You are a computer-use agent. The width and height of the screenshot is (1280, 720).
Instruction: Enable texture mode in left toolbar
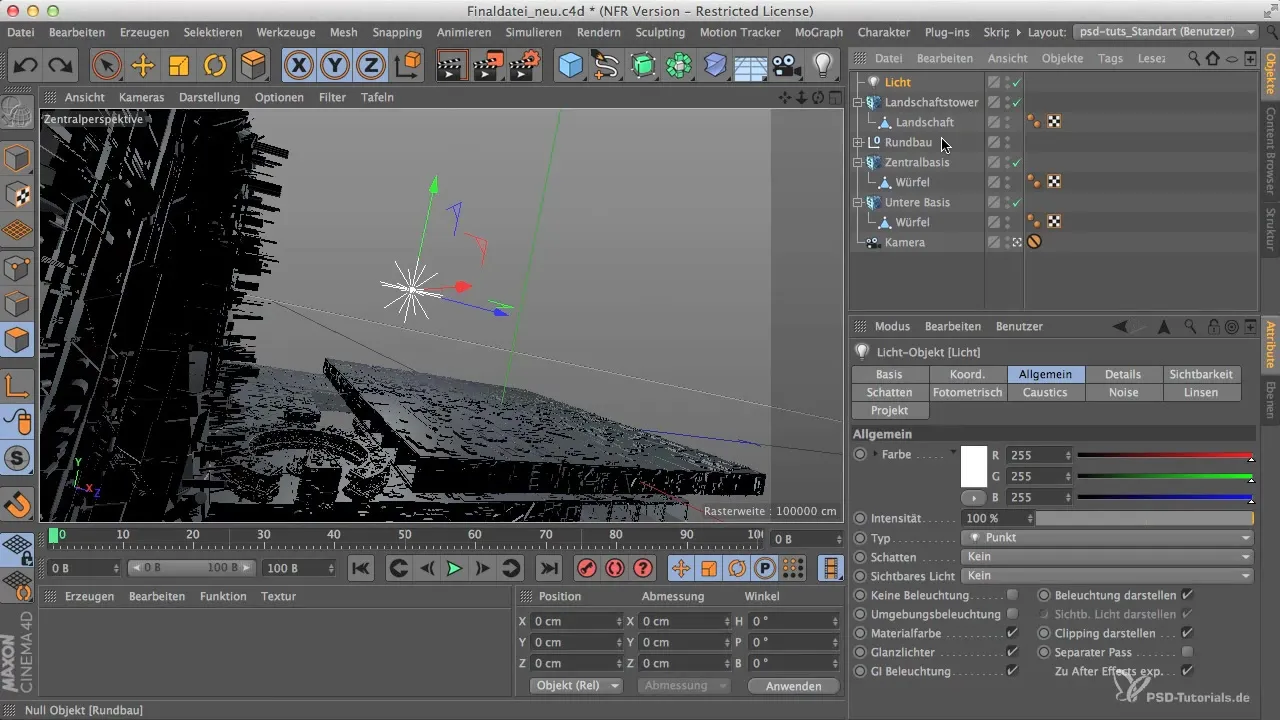click(18, 196)
